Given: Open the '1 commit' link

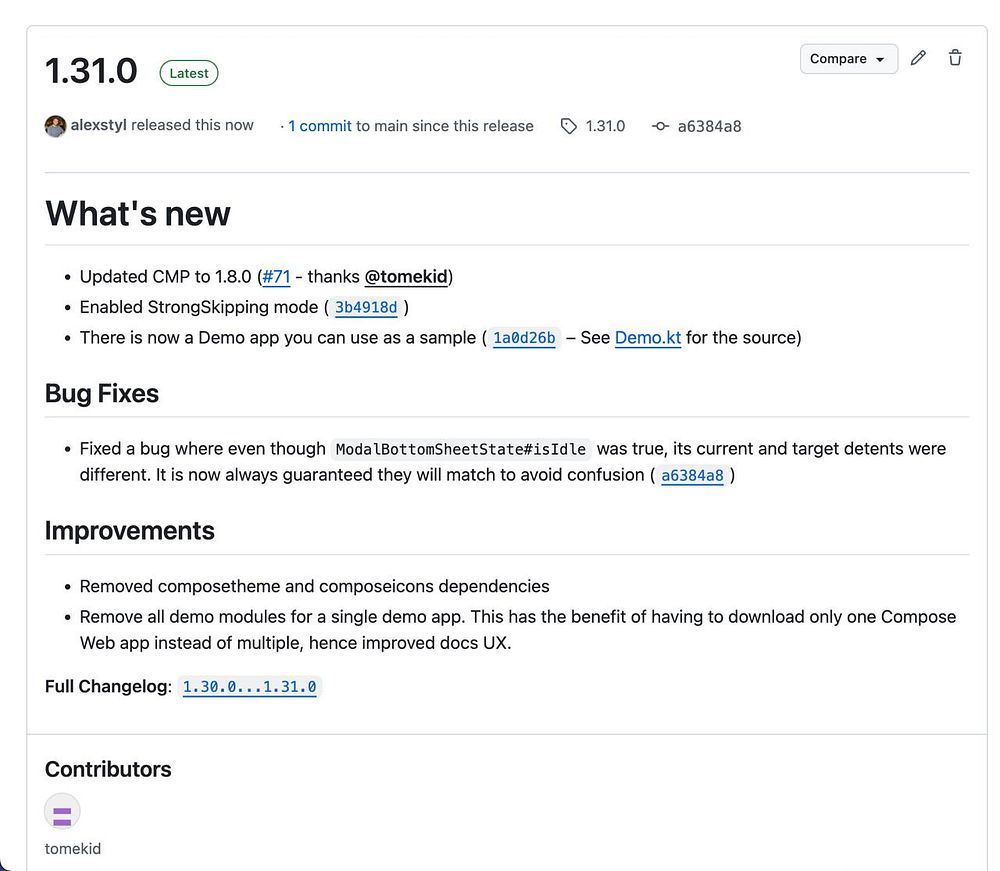Looking at the screenshot, I should tap(320, 126).
